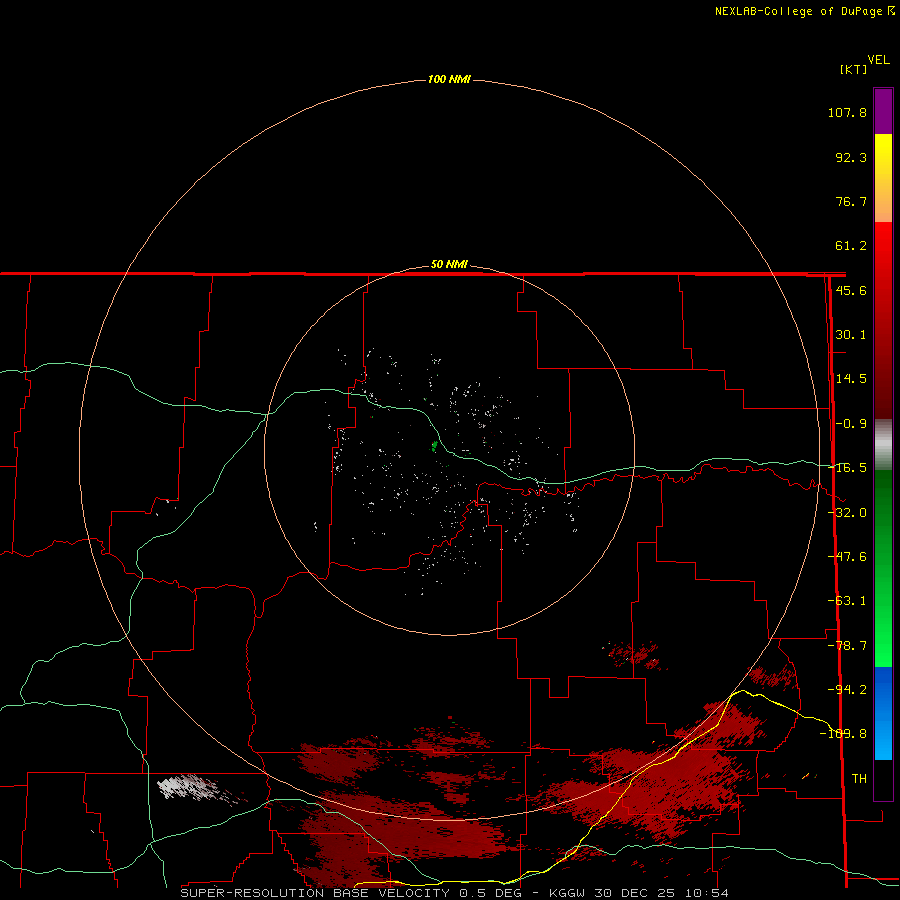Click the 76.7 velocity scale value
Screen dimensions: 900x900
[x=851, y=201]
